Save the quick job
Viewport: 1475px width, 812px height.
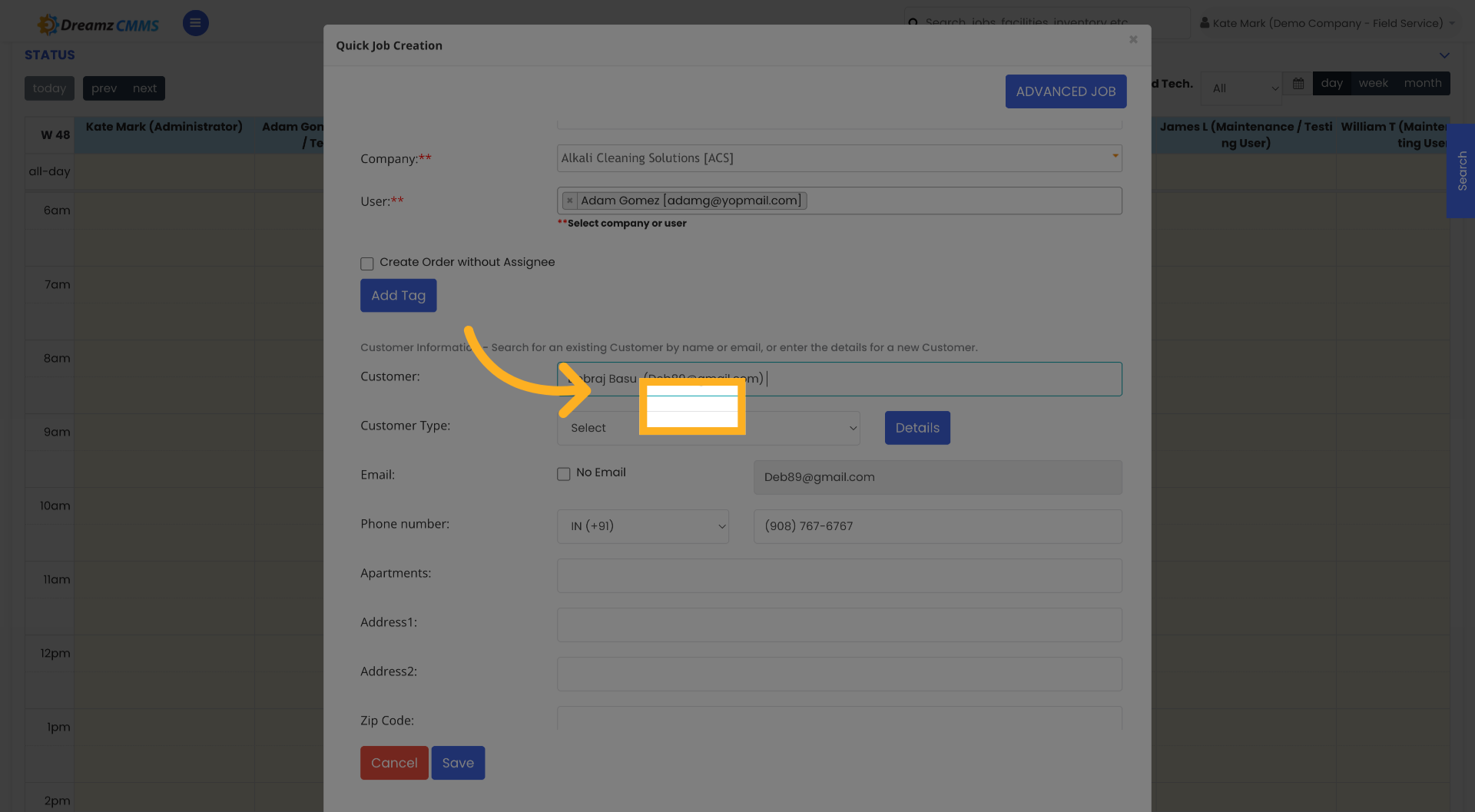click(458, 763)
